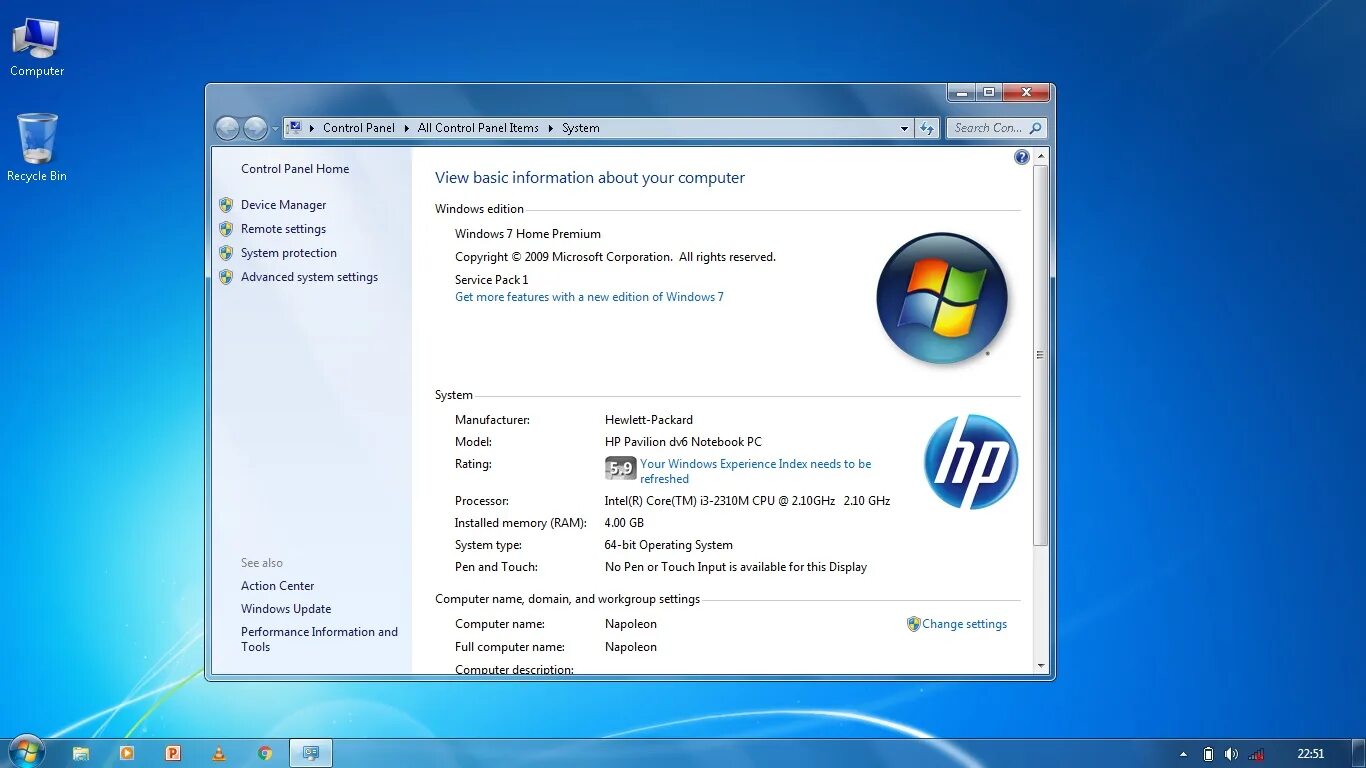Screen dimensions: 1366x768
Task: Click the chevron after All Control Panel Items
Action: [x=551, y=128]
